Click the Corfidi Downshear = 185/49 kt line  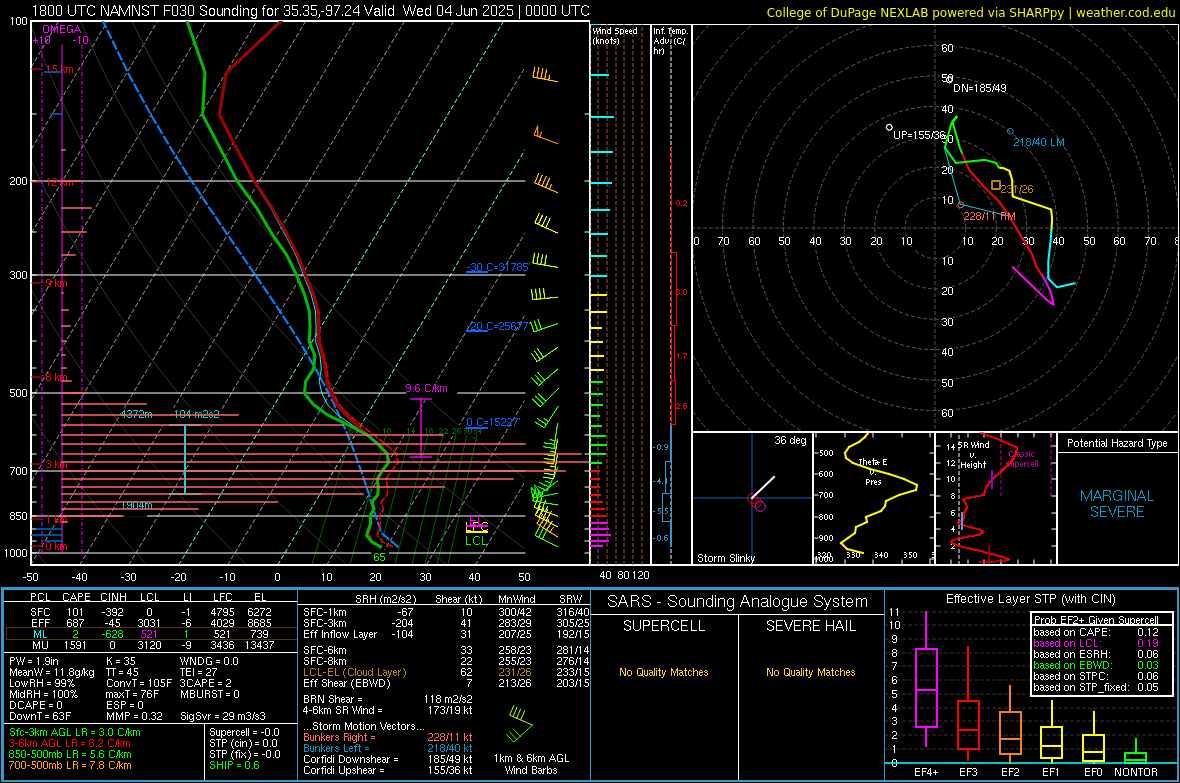click(x=387, y=759)
